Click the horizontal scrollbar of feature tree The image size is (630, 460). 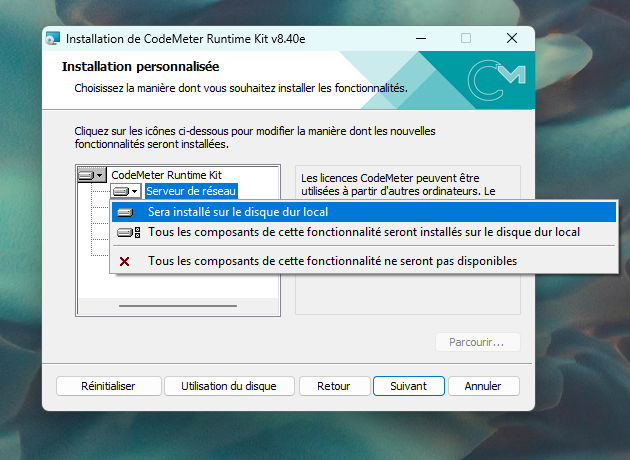coord(178,306)
